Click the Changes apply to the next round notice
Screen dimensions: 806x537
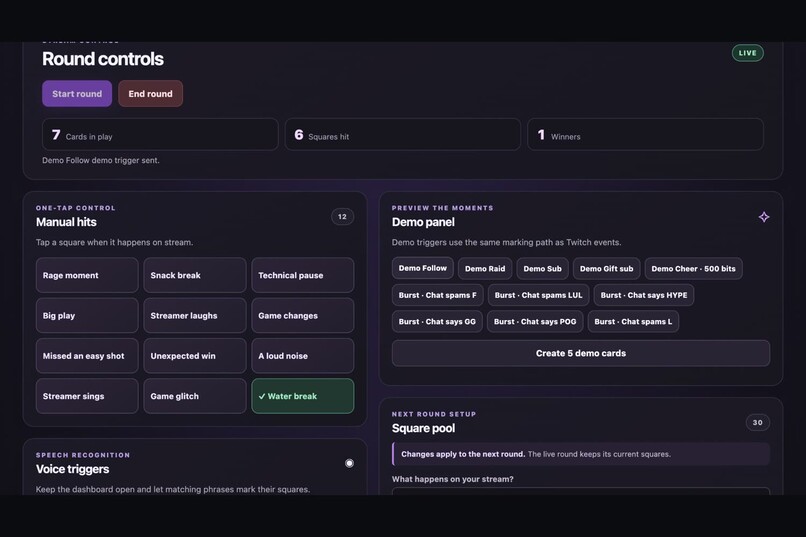581,454
